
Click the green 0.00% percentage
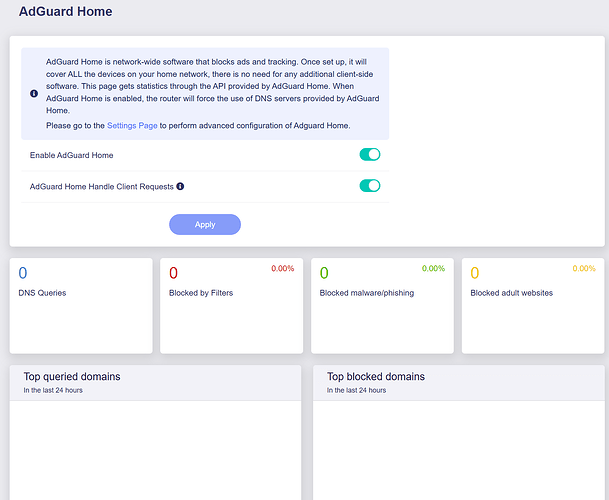(433, 269)
